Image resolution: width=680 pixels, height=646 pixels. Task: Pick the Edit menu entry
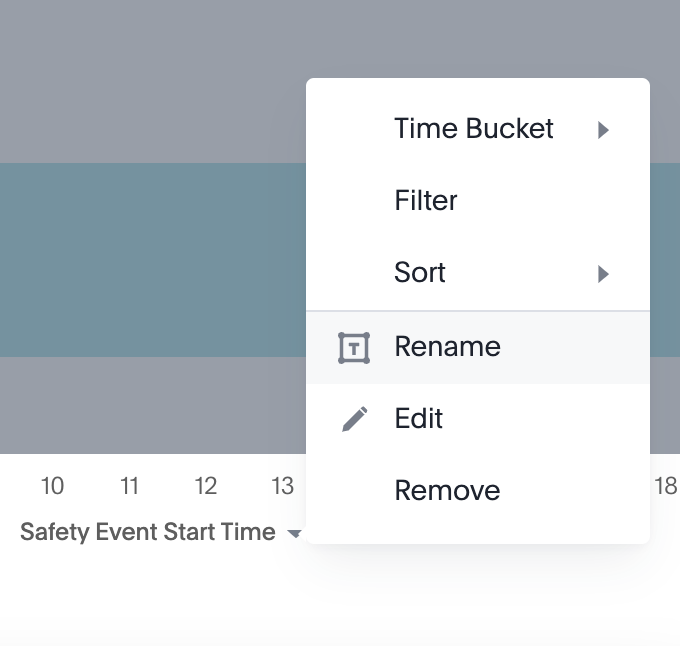tap(419, 419)
